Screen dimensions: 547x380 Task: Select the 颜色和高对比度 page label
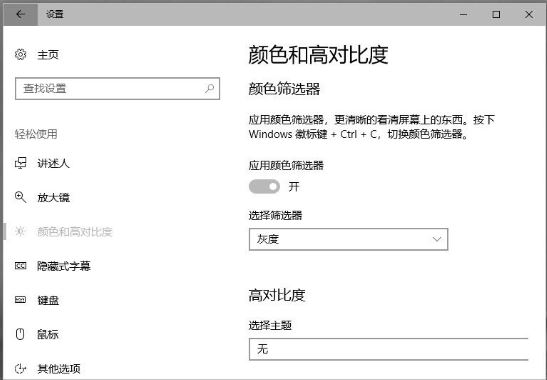[75, 232]
